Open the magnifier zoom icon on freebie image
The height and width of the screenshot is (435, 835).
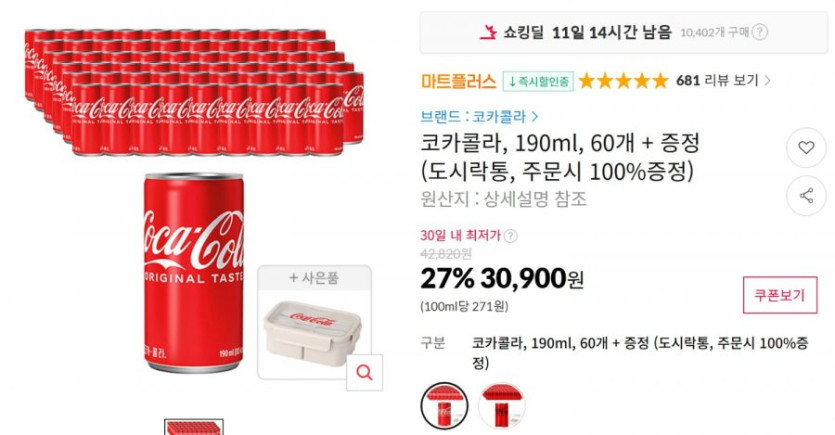(x=364, y=372)
